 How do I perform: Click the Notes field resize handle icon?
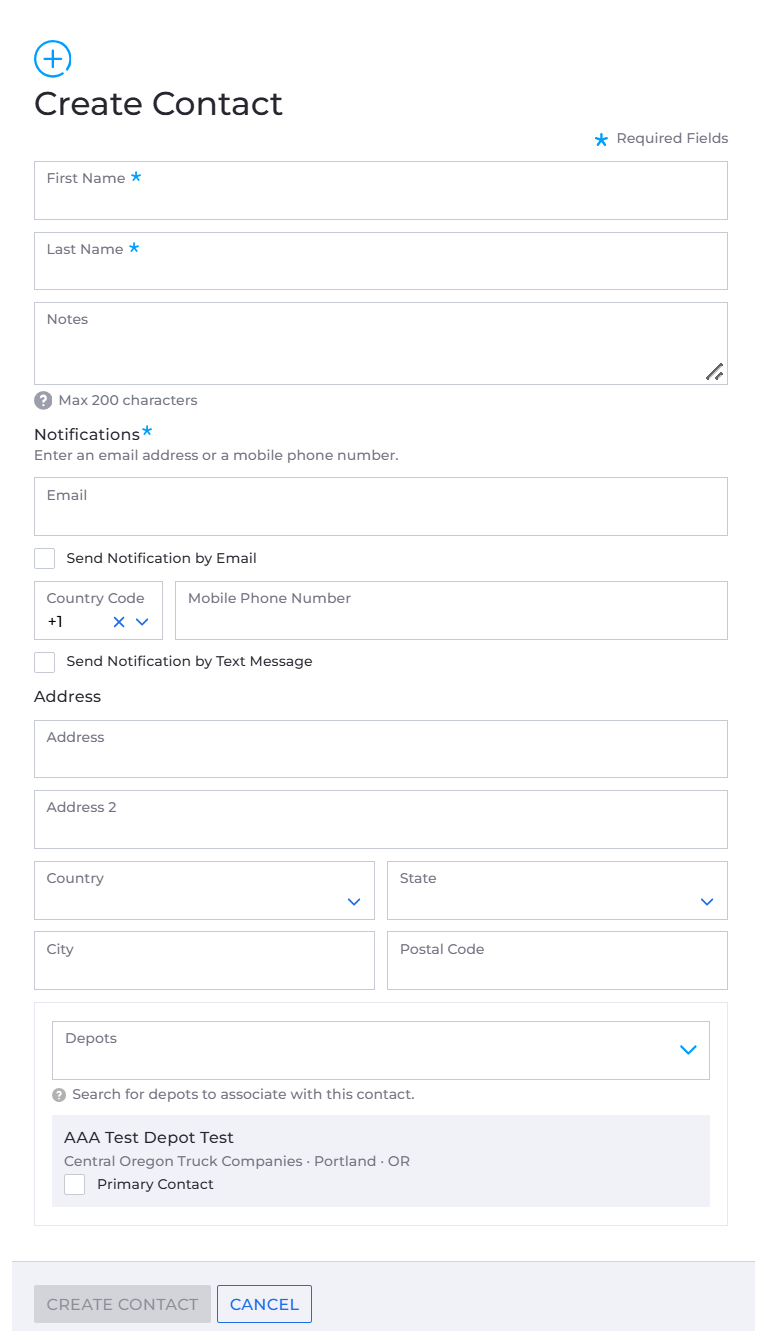click(714, 372)
